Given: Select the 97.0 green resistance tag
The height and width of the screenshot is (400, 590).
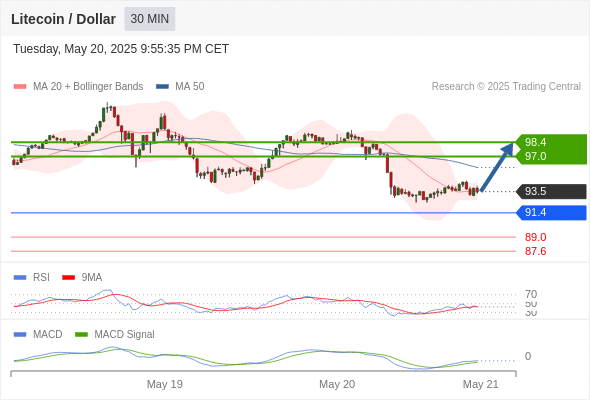Looking at the screenshot, I should pyautogui.click(x=551, y=156).
